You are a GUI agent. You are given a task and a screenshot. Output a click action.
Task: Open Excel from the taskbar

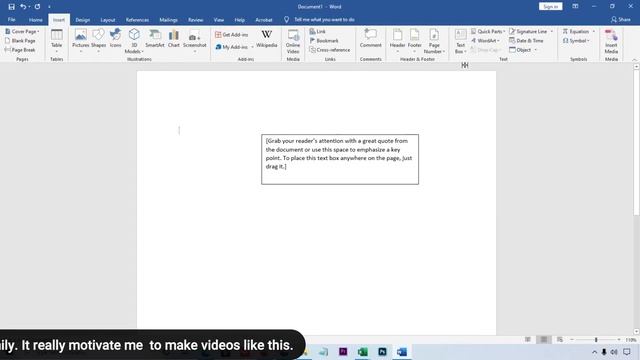(x=362, y=352)
